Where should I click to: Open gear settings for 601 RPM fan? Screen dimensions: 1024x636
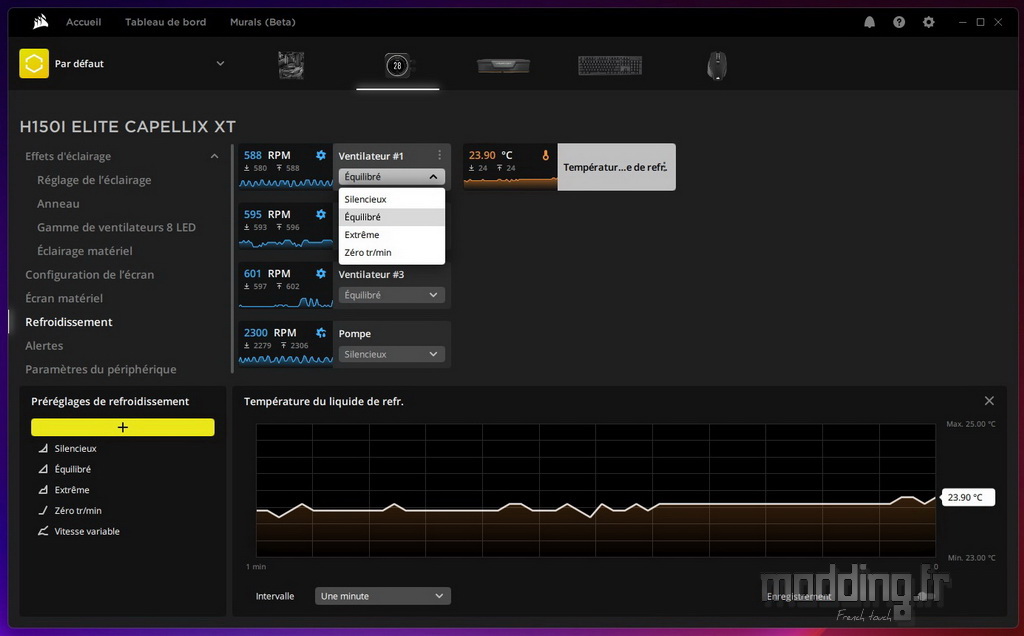point(321,274)
